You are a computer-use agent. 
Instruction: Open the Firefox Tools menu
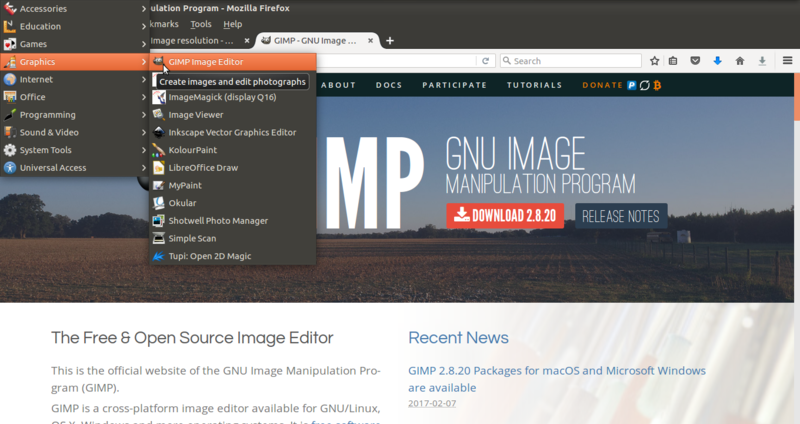(201, 24)
